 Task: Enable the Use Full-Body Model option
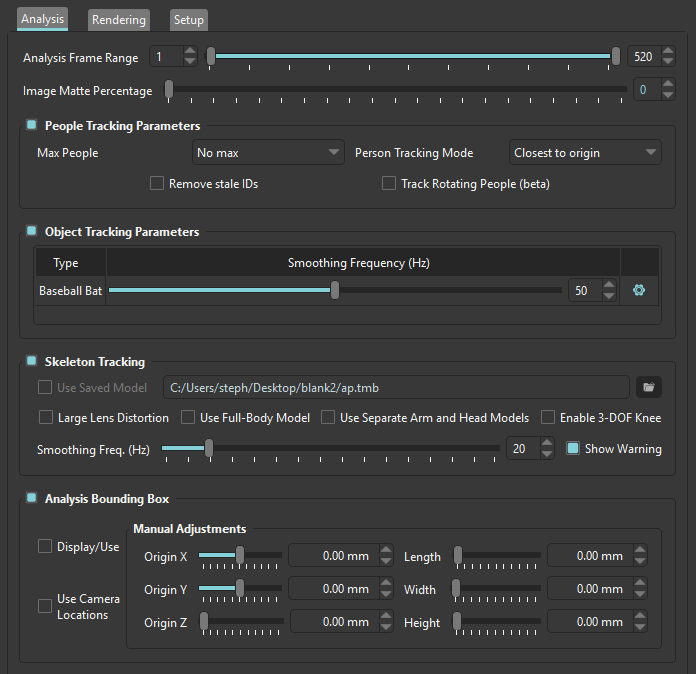click(188, 417)
